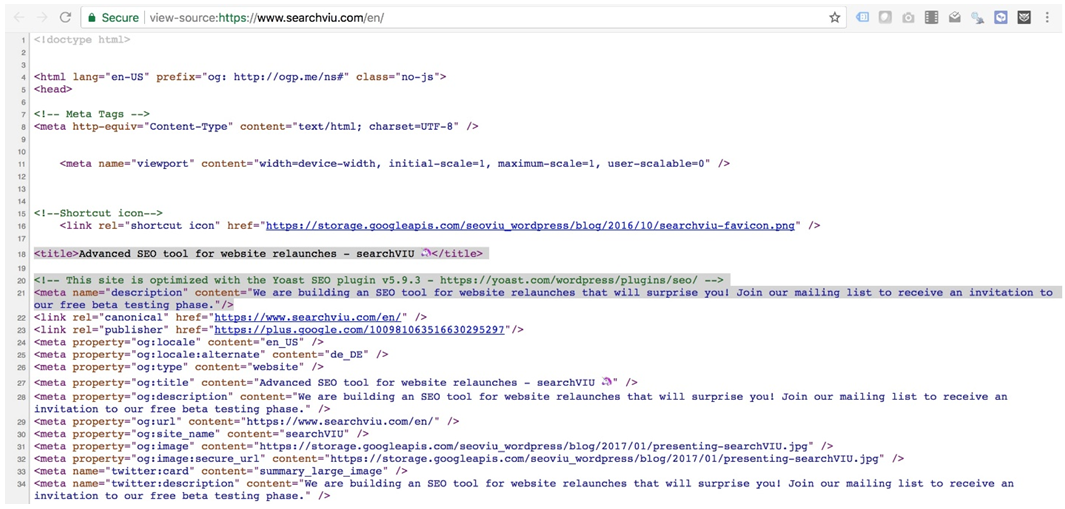Click the Meta Tags comment
Viewport: 1065px width, 509px height.
tap(92, 114)
